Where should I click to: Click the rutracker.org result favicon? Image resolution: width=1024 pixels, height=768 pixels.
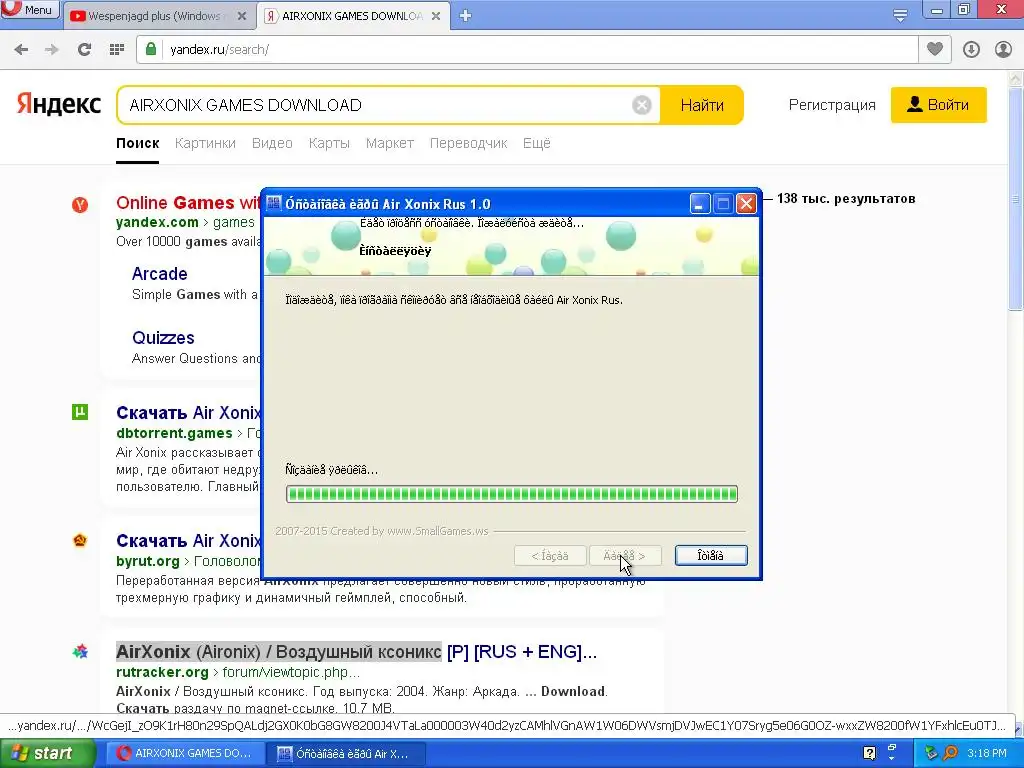point(80,651)
